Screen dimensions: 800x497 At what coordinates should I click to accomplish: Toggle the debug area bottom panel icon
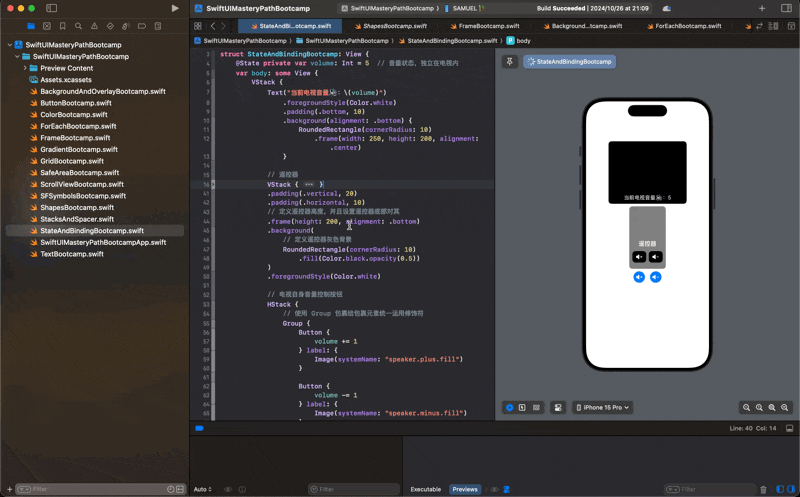click(x=789, y=429)
